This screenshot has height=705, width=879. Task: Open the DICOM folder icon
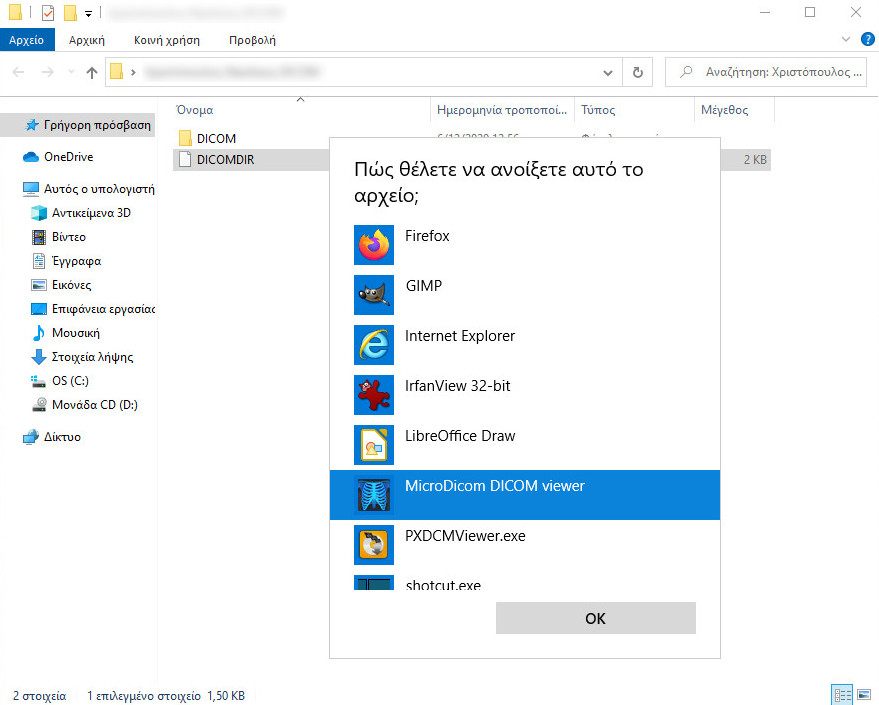click(185, 138)
